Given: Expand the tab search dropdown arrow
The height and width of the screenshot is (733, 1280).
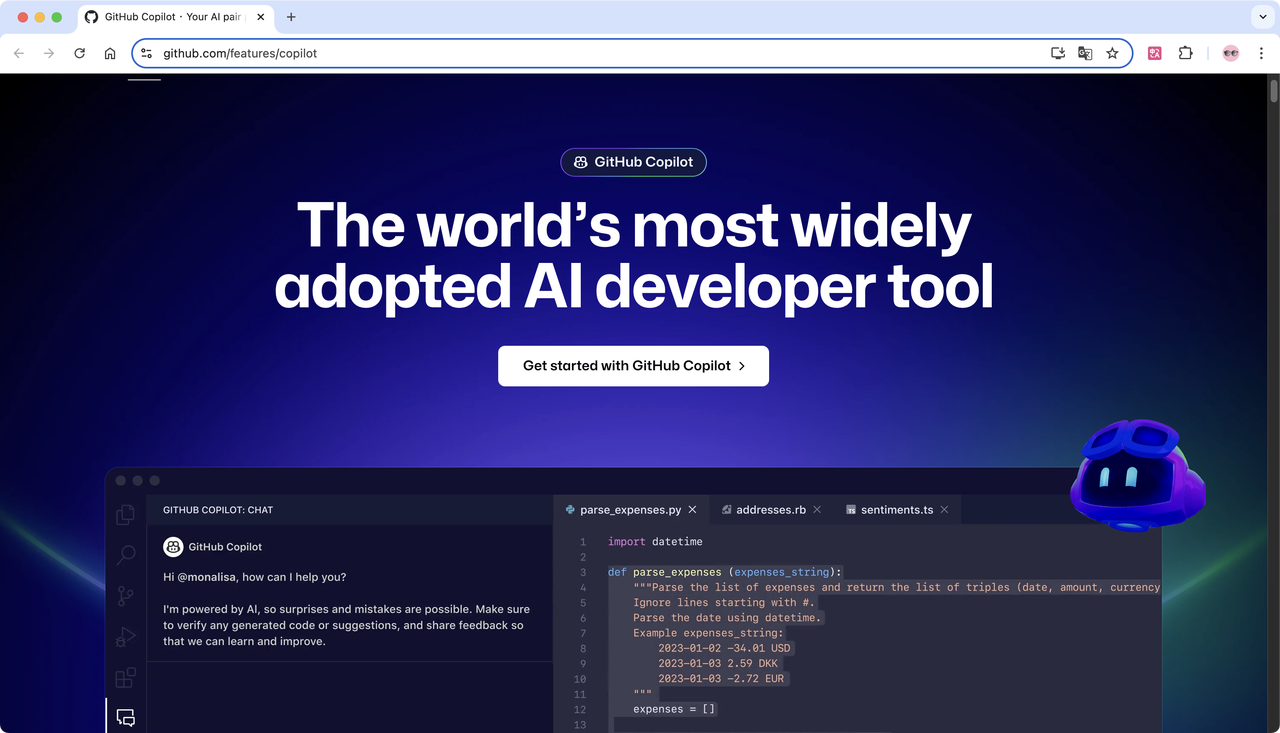Looking at the screenshot, I should coord(1264,17).
